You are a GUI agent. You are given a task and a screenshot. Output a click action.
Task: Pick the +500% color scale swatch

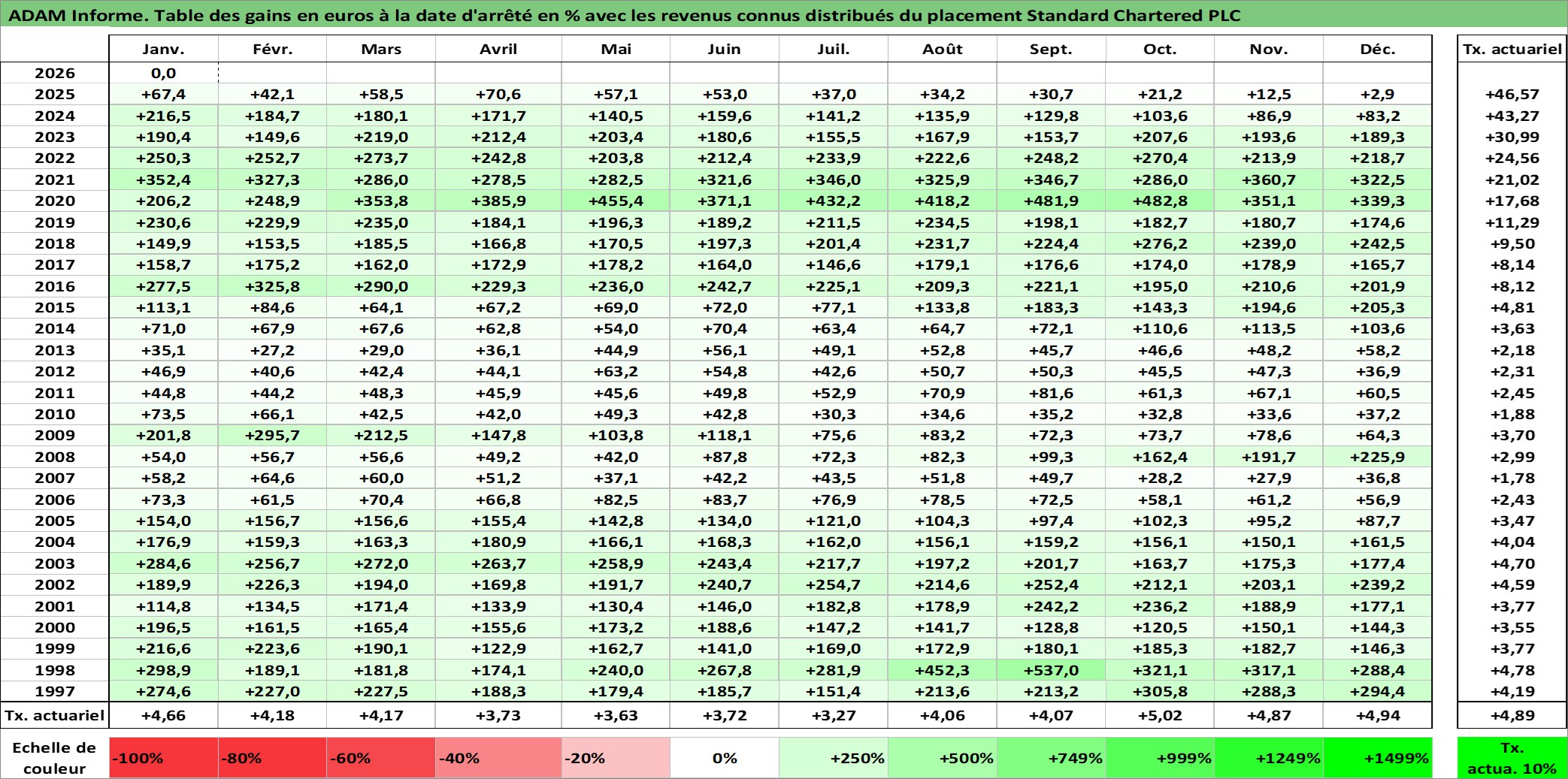click(943, 758)
